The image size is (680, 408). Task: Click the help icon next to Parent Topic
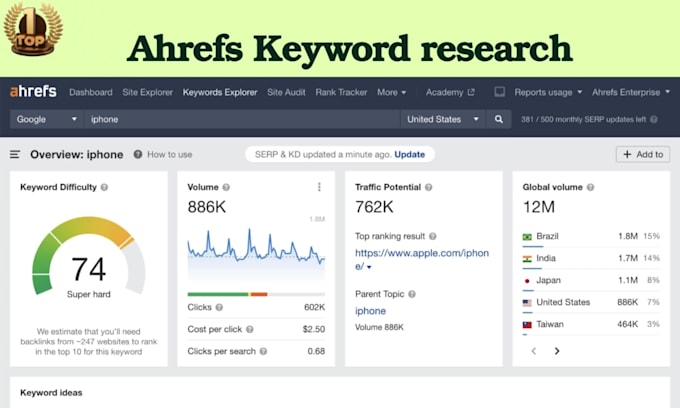tap(412, 294)
